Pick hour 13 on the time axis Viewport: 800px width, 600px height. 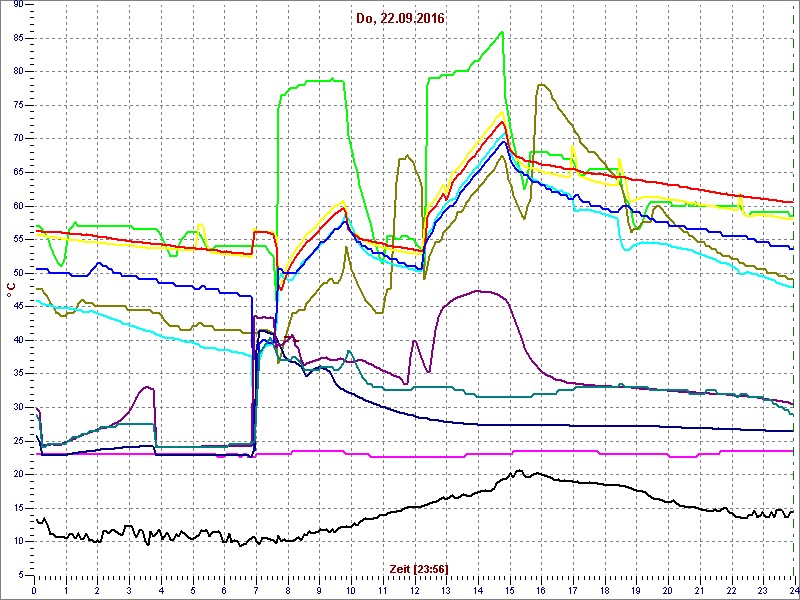tap(445, 589)
